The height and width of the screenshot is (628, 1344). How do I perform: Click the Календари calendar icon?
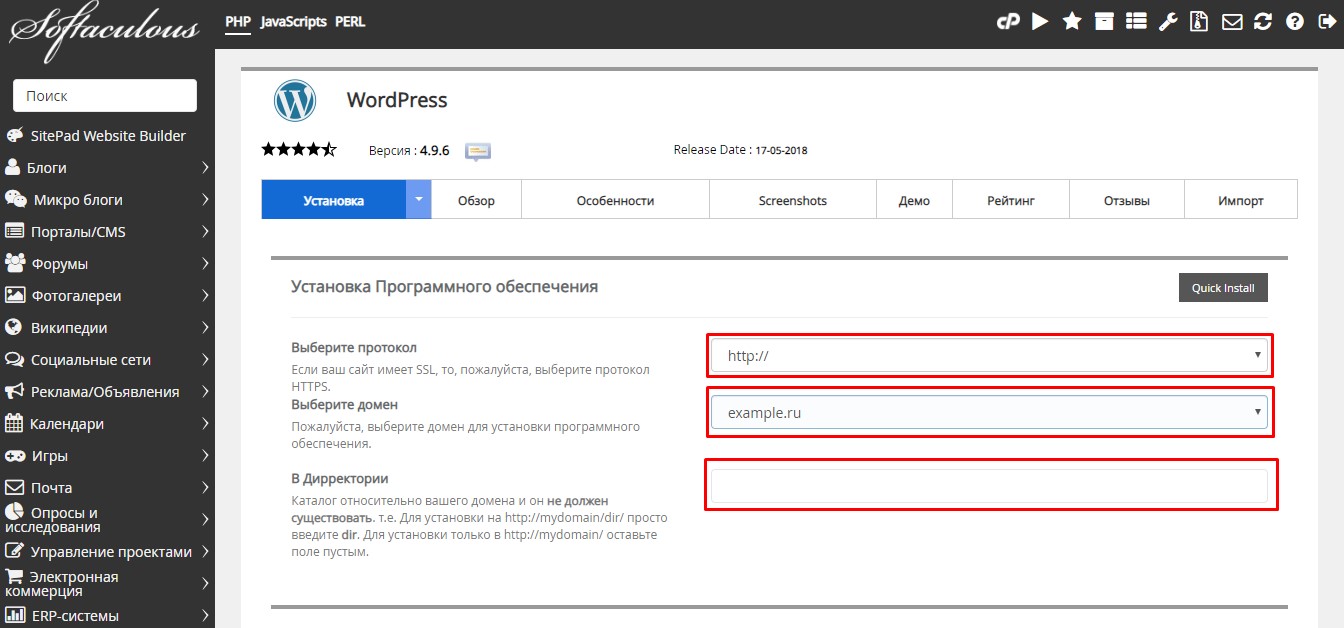point(14,424)
